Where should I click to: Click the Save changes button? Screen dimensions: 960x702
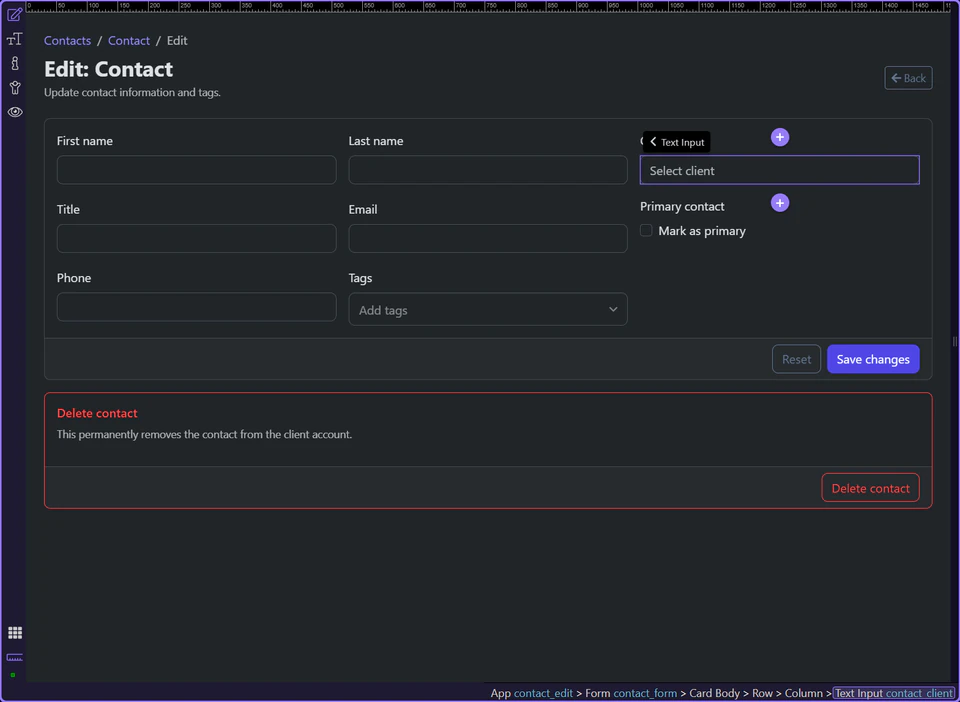[872, 358]
